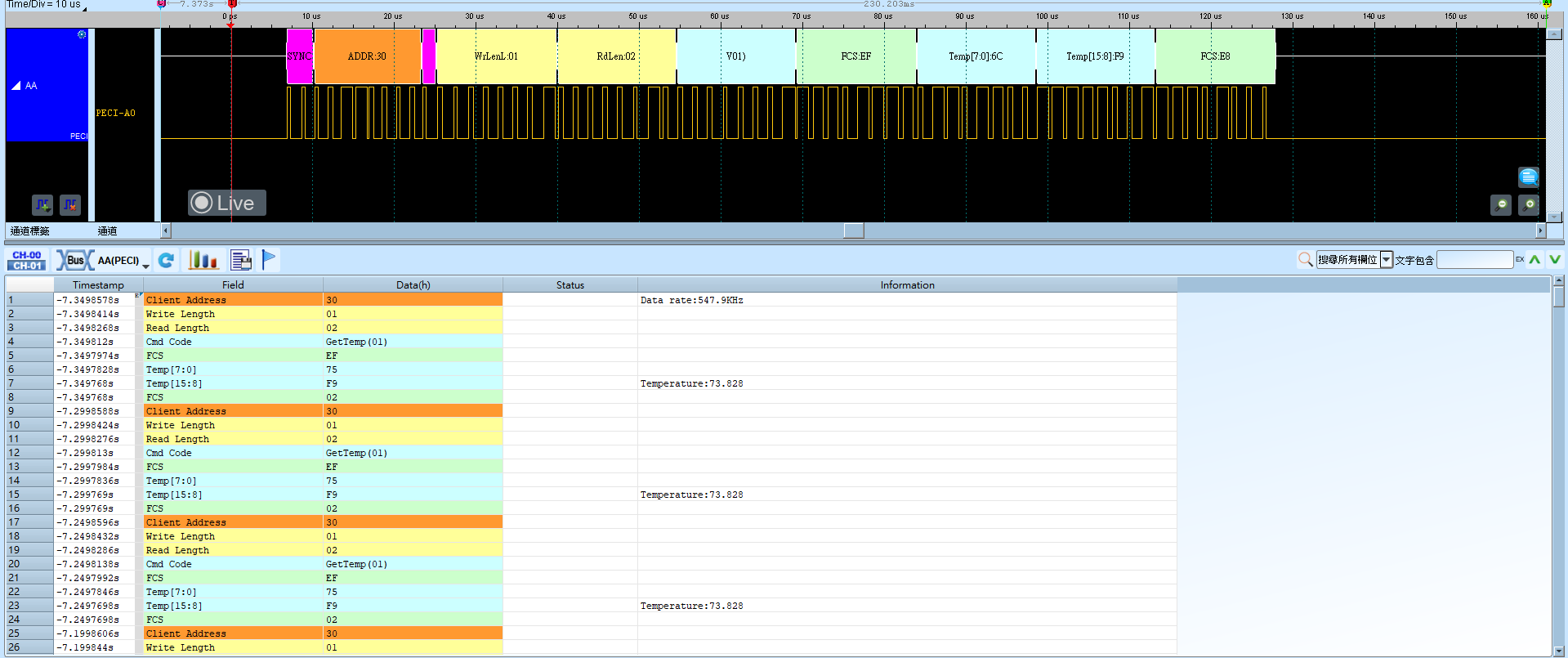Click the PECI-A0 channel name
Viewport: 1568px width, 658px height.
coord(116,113)
